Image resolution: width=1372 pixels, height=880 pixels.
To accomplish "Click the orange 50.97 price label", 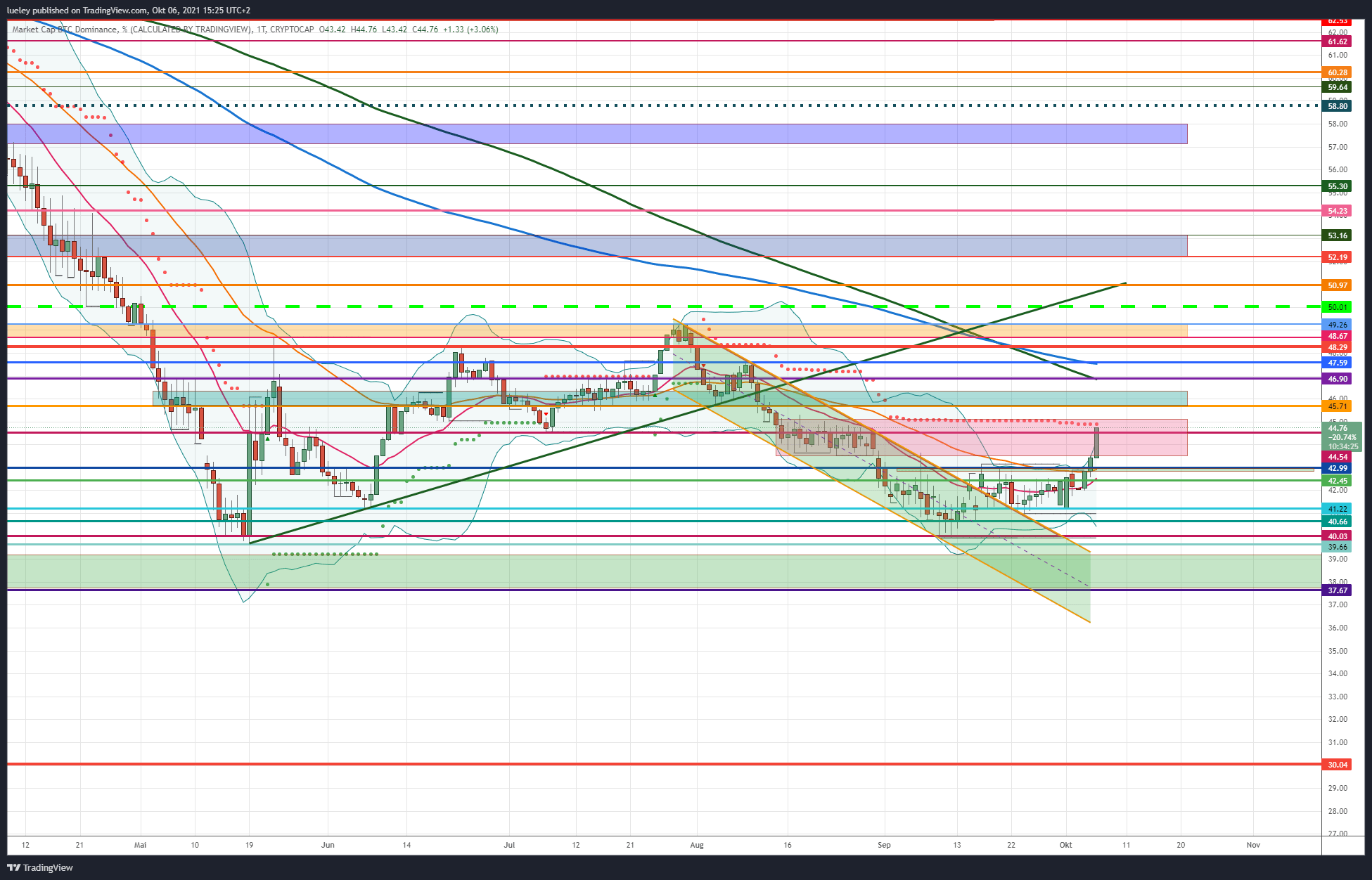I will 1337,285.
